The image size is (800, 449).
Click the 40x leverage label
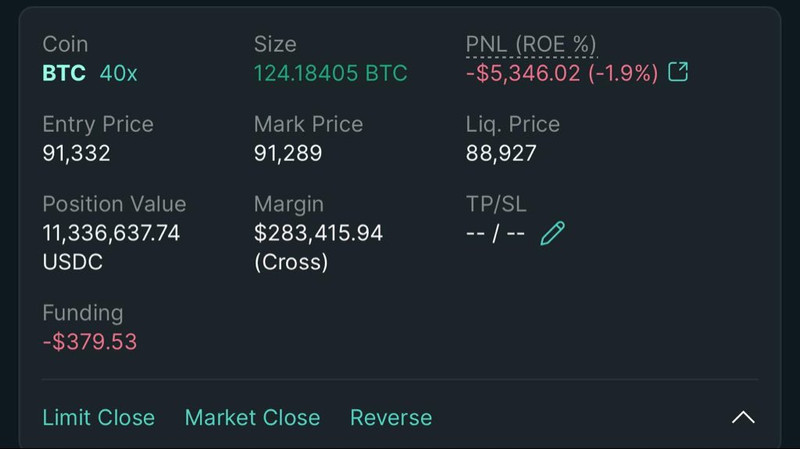[x=119, y=73]
